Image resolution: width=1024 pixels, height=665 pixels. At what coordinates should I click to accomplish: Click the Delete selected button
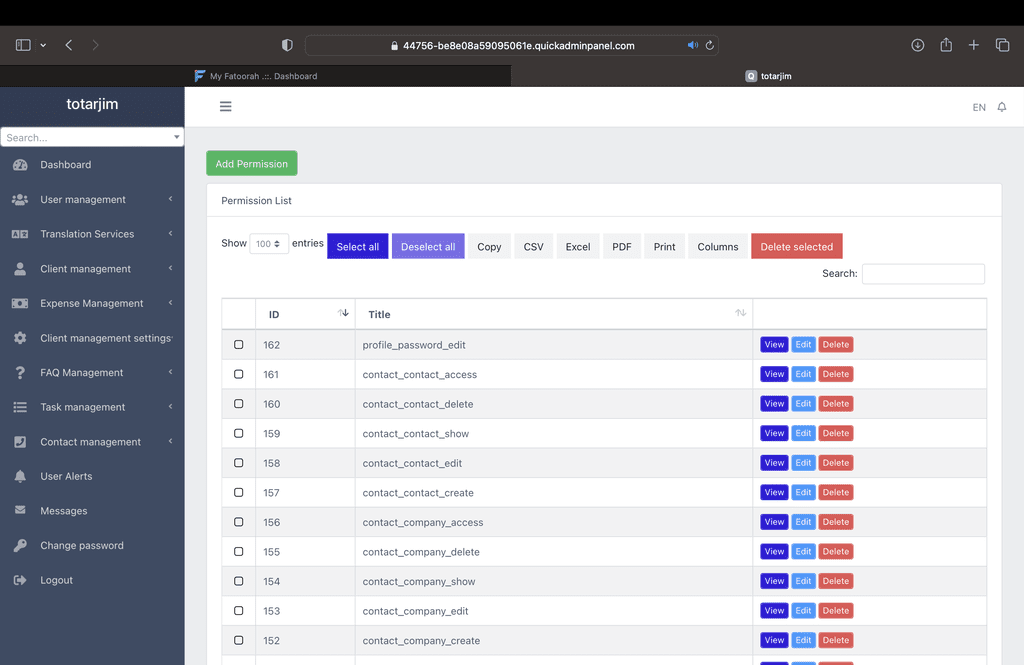[x=796, y=246]
